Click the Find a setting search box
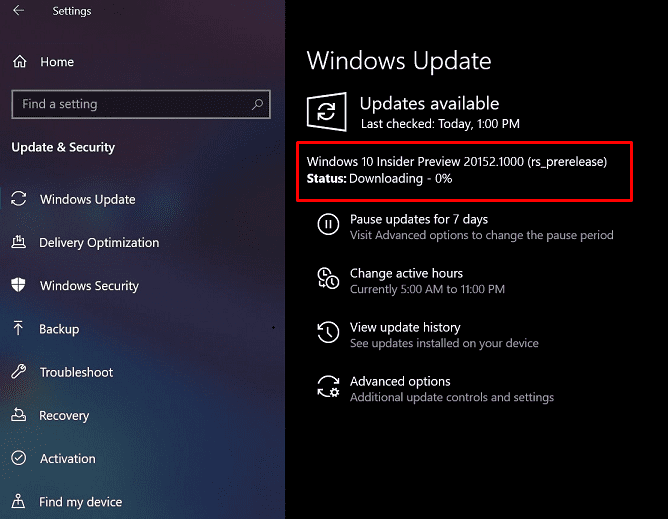This screenshot has height=519, width=668. [x=141, y=104]
